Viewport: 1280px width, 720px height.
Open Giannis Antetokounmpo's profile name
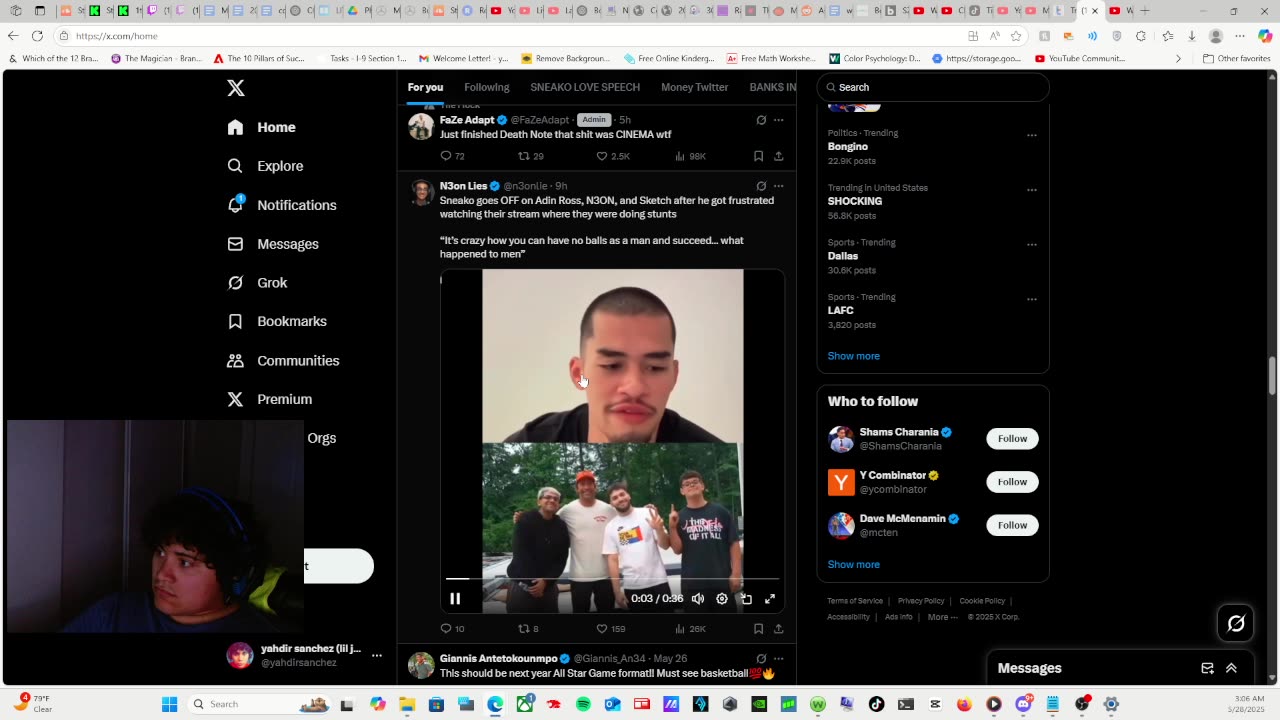(499, 659)
